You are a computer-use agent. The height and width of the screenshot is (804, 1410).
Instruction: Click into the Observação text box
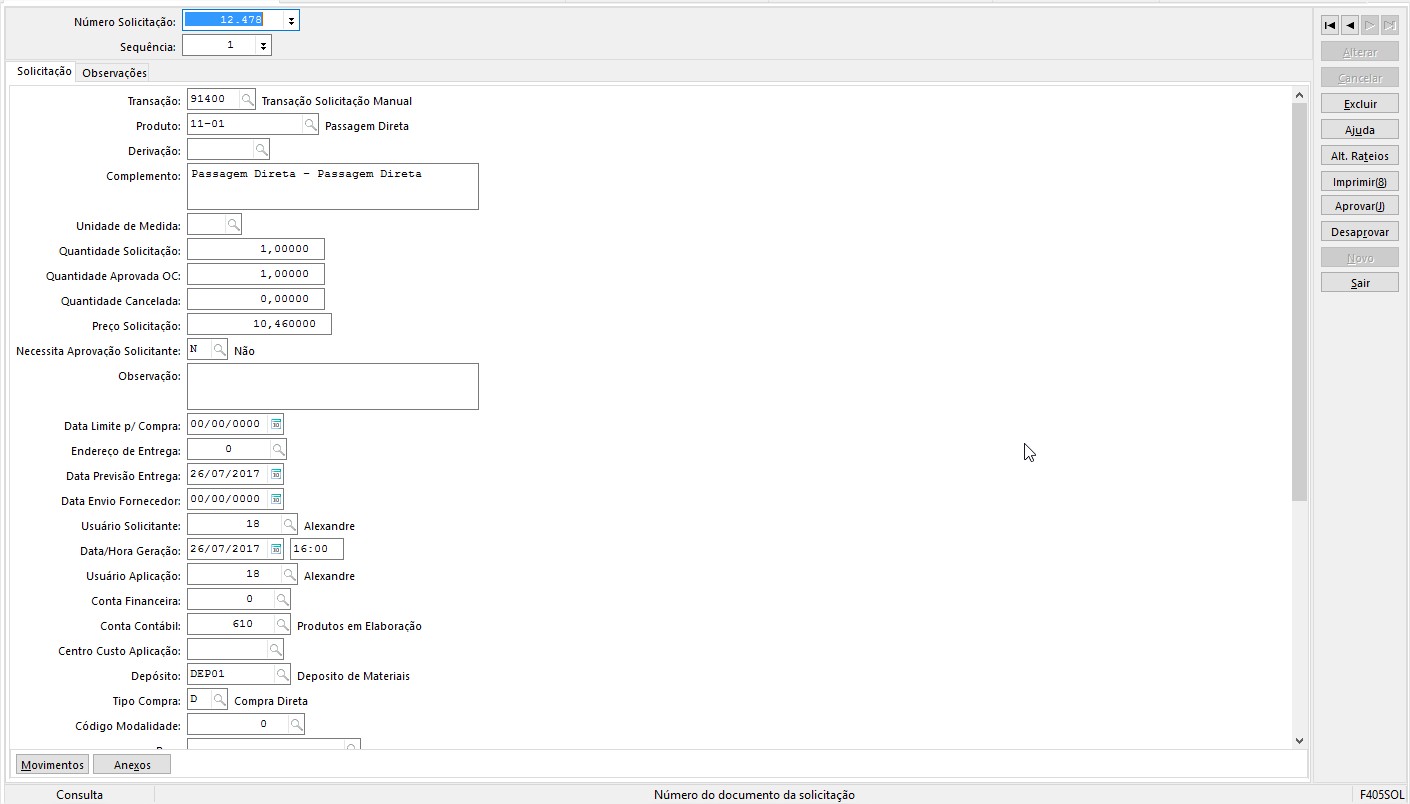332,386
